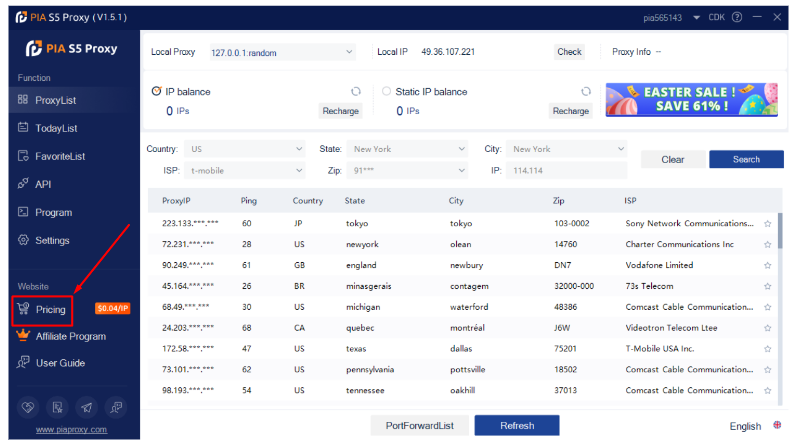Click the heart handshake icon in sidebar
Screen dimensions: 802x447
[28, 408]
